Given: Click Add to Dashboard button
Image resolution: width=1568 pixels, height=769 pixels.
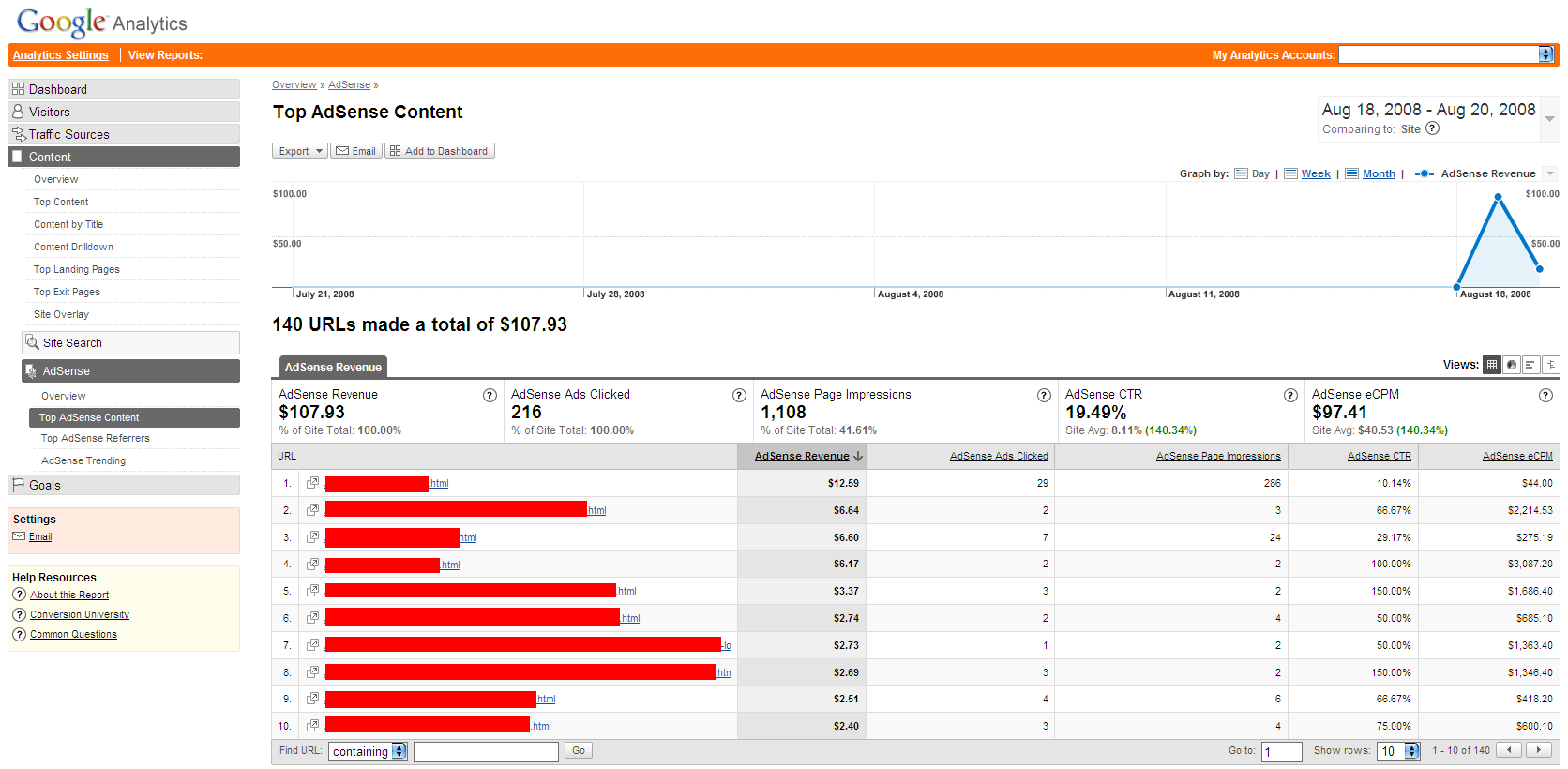Looking at the screenshot, I should point(439,151).
